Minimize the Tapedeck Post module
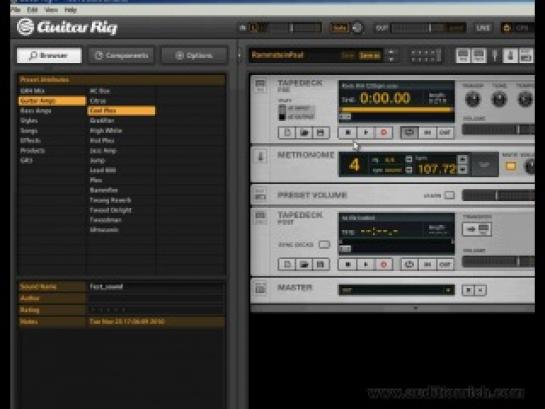The height and width of the screenshot is (409, 545). point(260,217)
